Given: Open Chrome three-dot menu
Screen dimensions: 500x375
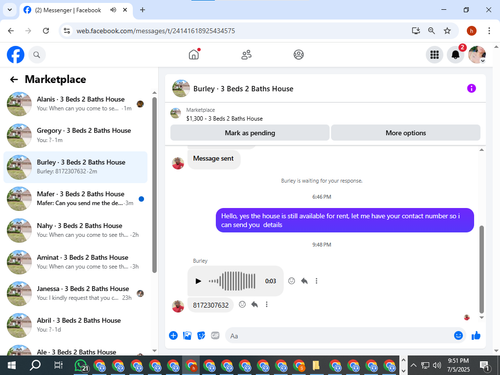Looking at the screenshot, I should coord(489,31).
